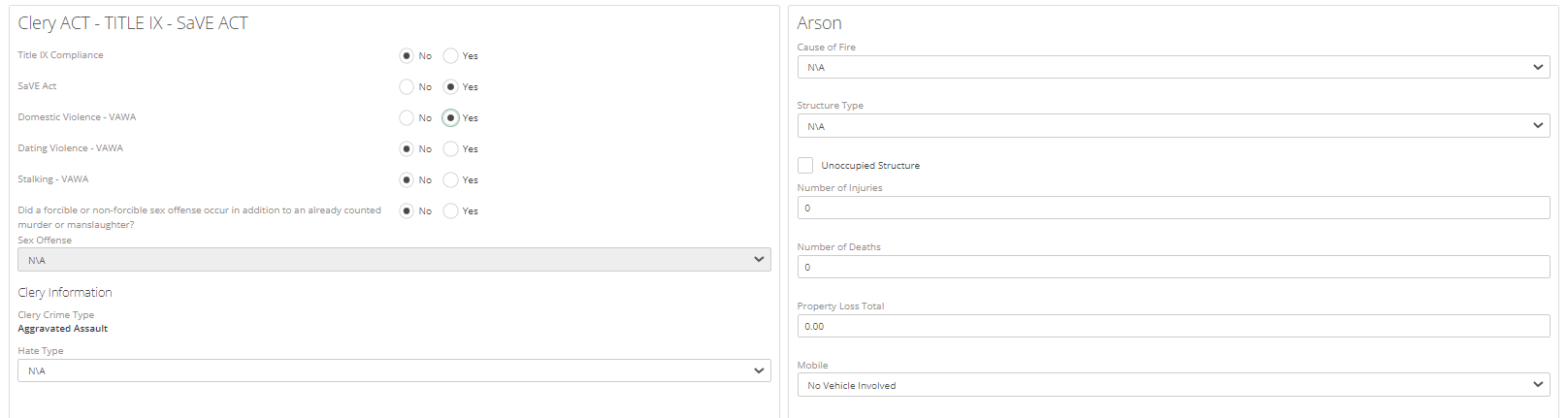Select No for SaVE Act

407,87
